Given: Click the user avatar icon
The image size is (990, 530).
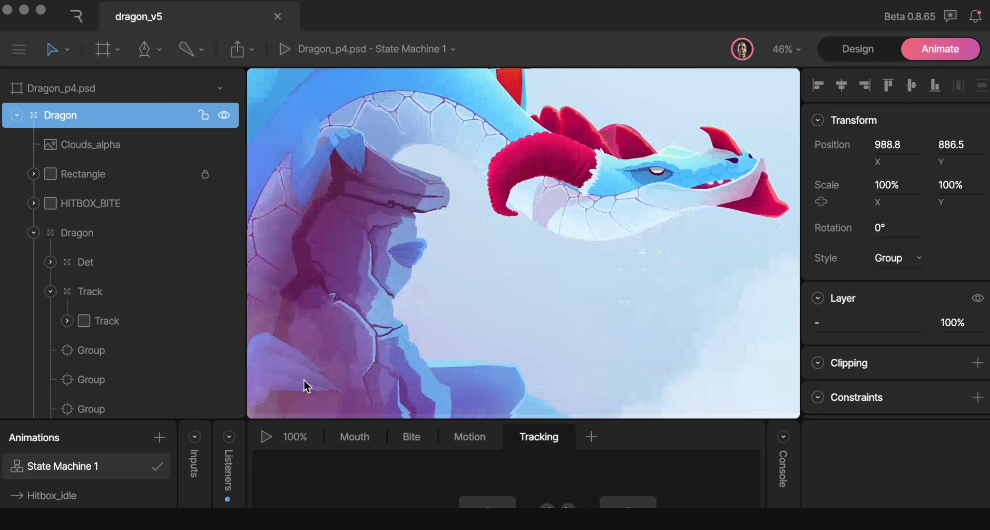Looking at the screenshot, I should click(742, 49).
